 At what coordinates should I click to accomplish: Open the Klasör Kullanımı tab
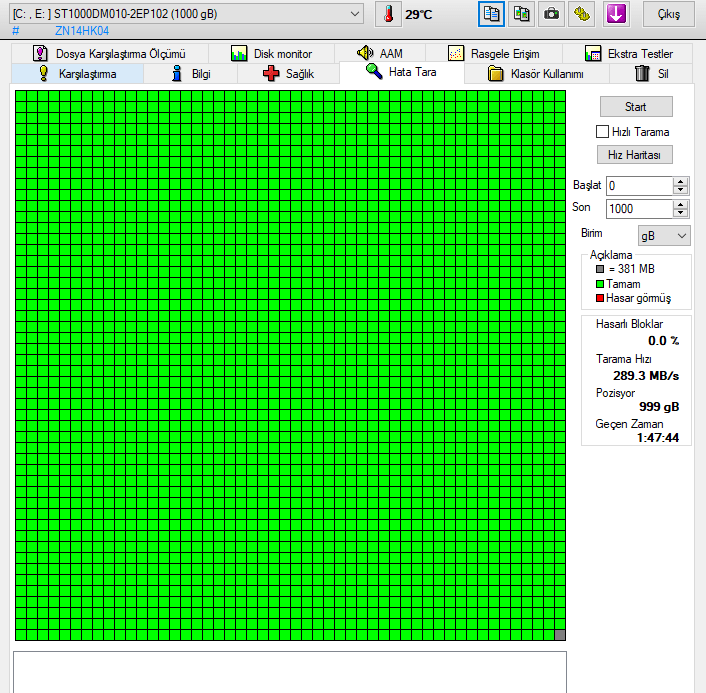point(536,73)
